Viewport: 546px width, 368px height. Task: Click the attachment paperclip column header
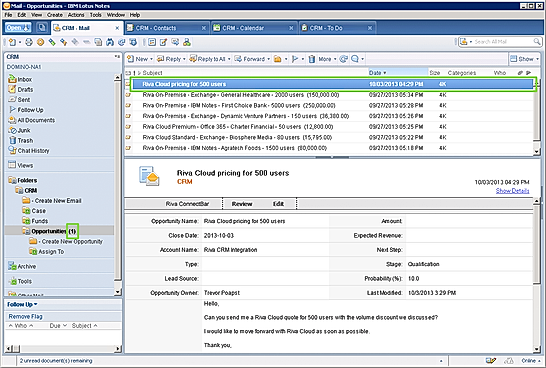point(520,73)
